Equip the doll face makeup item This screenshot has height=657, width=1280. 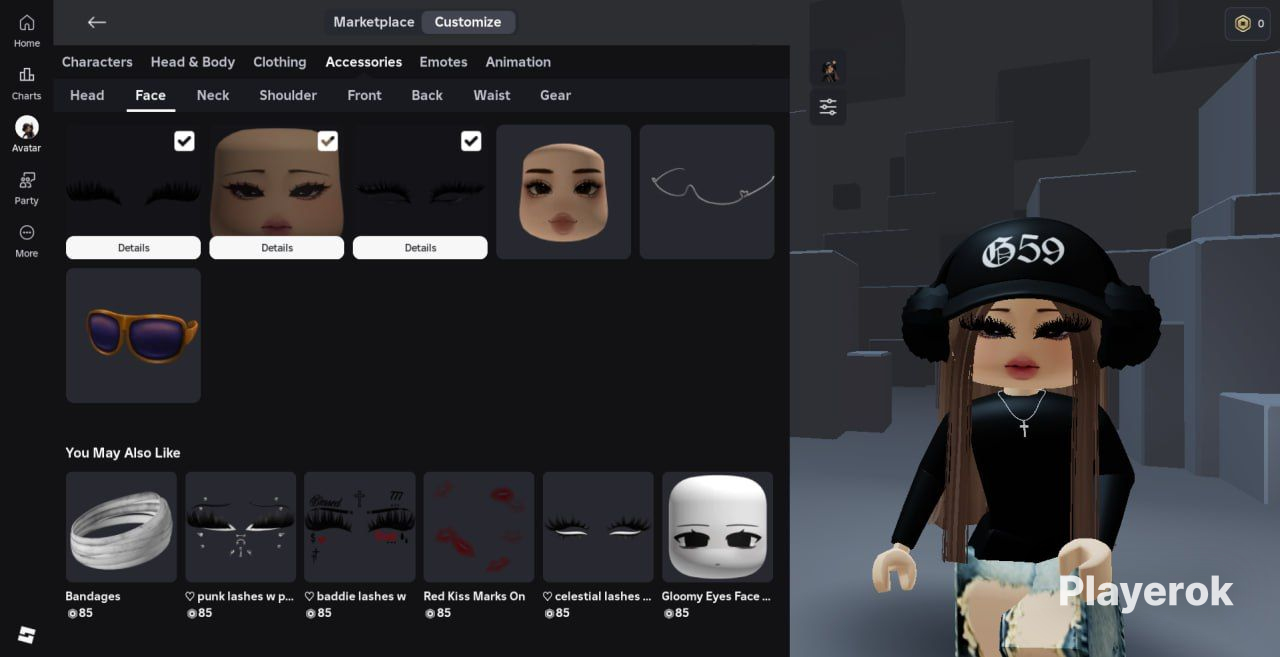(x=564, y=192)
